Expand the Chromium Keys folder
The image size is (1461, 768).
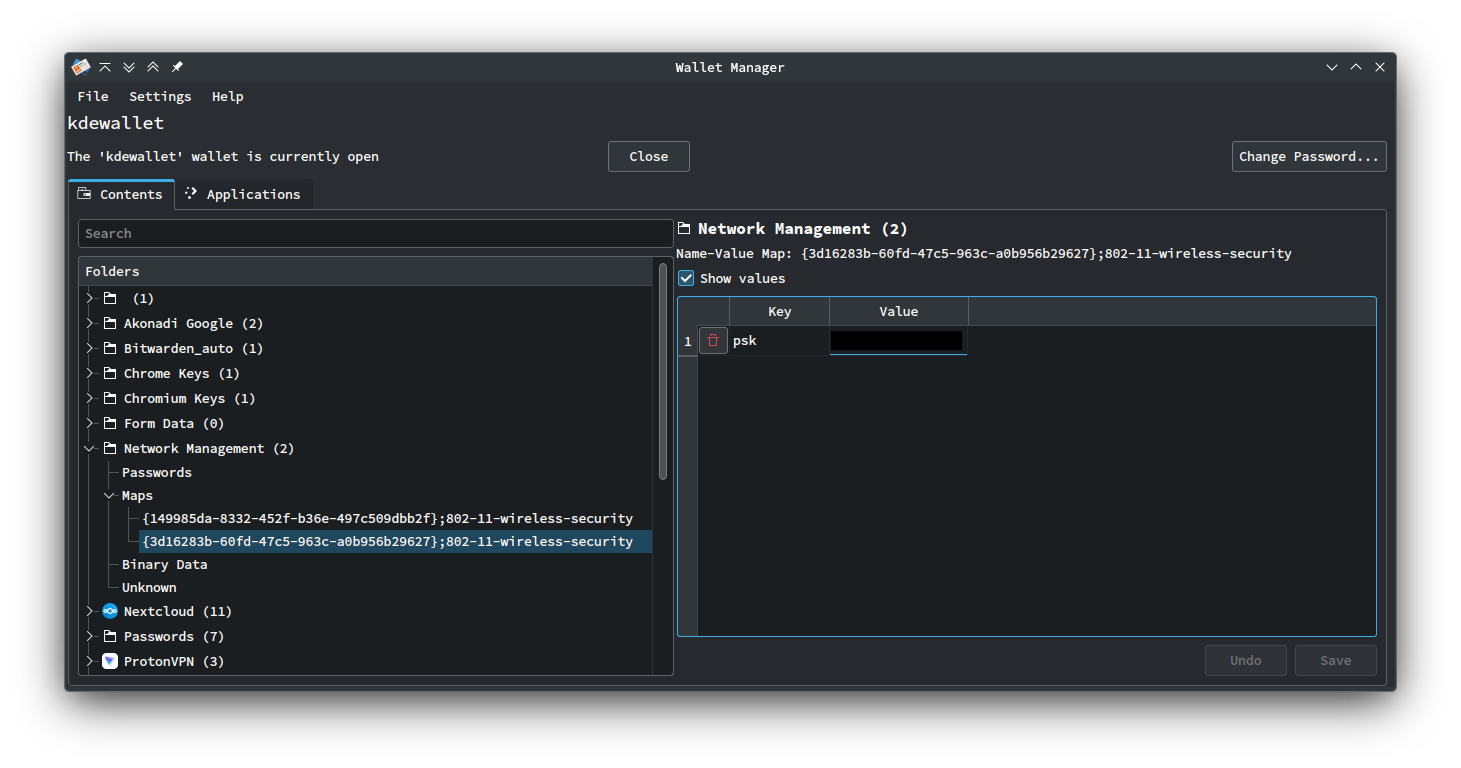[90, 398]
